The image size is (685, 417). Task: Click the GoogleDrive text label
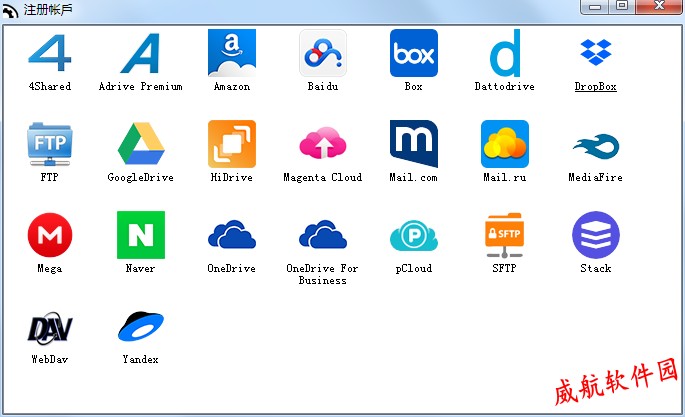click(x=140, y=177)
